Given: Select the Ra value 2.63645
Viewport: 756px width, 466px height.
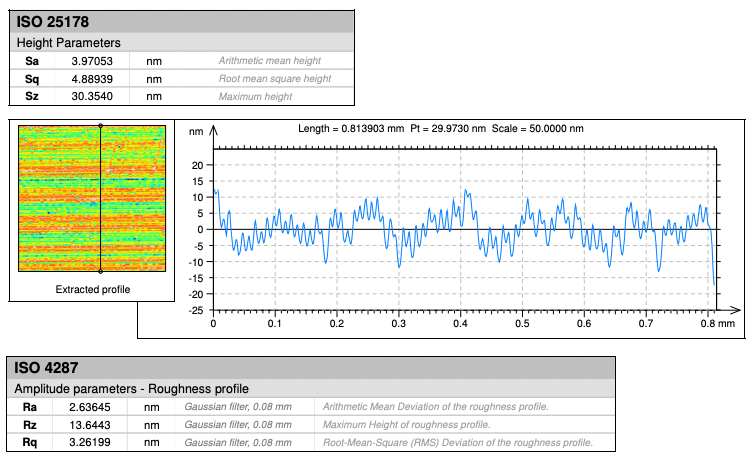Looking at the screenshot, I should coord(91,407).
